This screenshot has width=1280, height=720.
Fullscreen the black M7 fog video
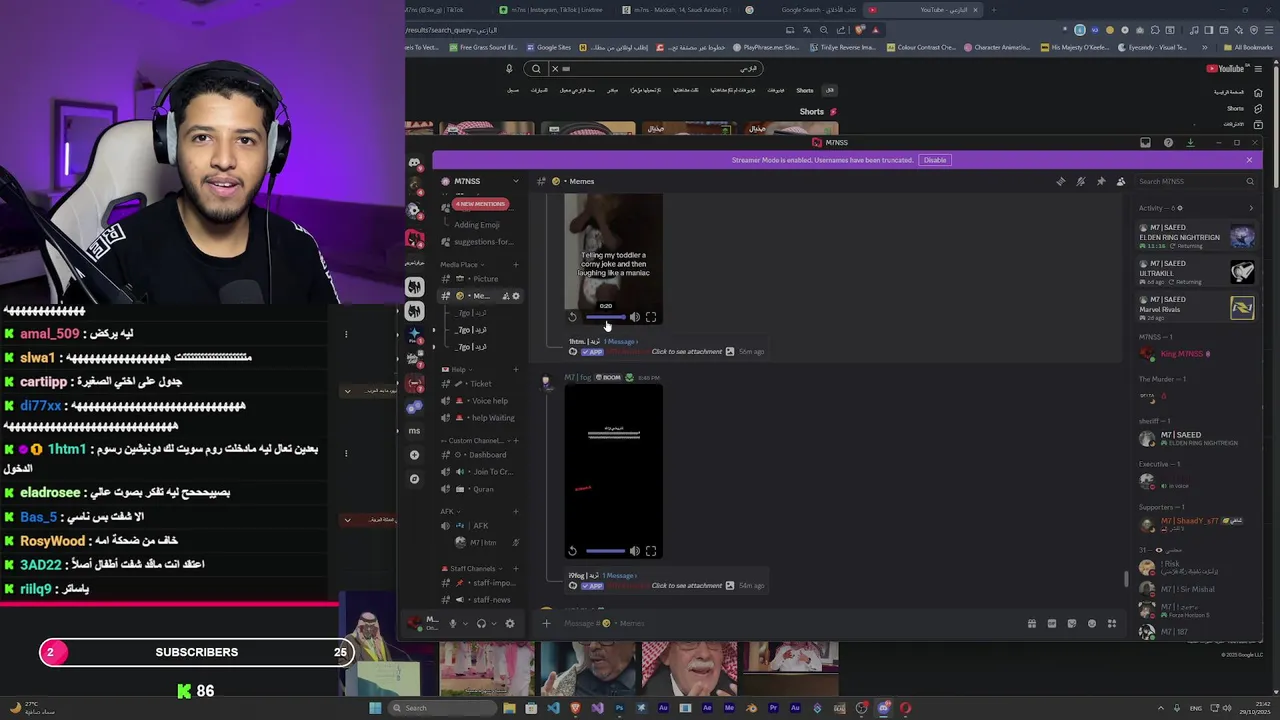point(651,551)
